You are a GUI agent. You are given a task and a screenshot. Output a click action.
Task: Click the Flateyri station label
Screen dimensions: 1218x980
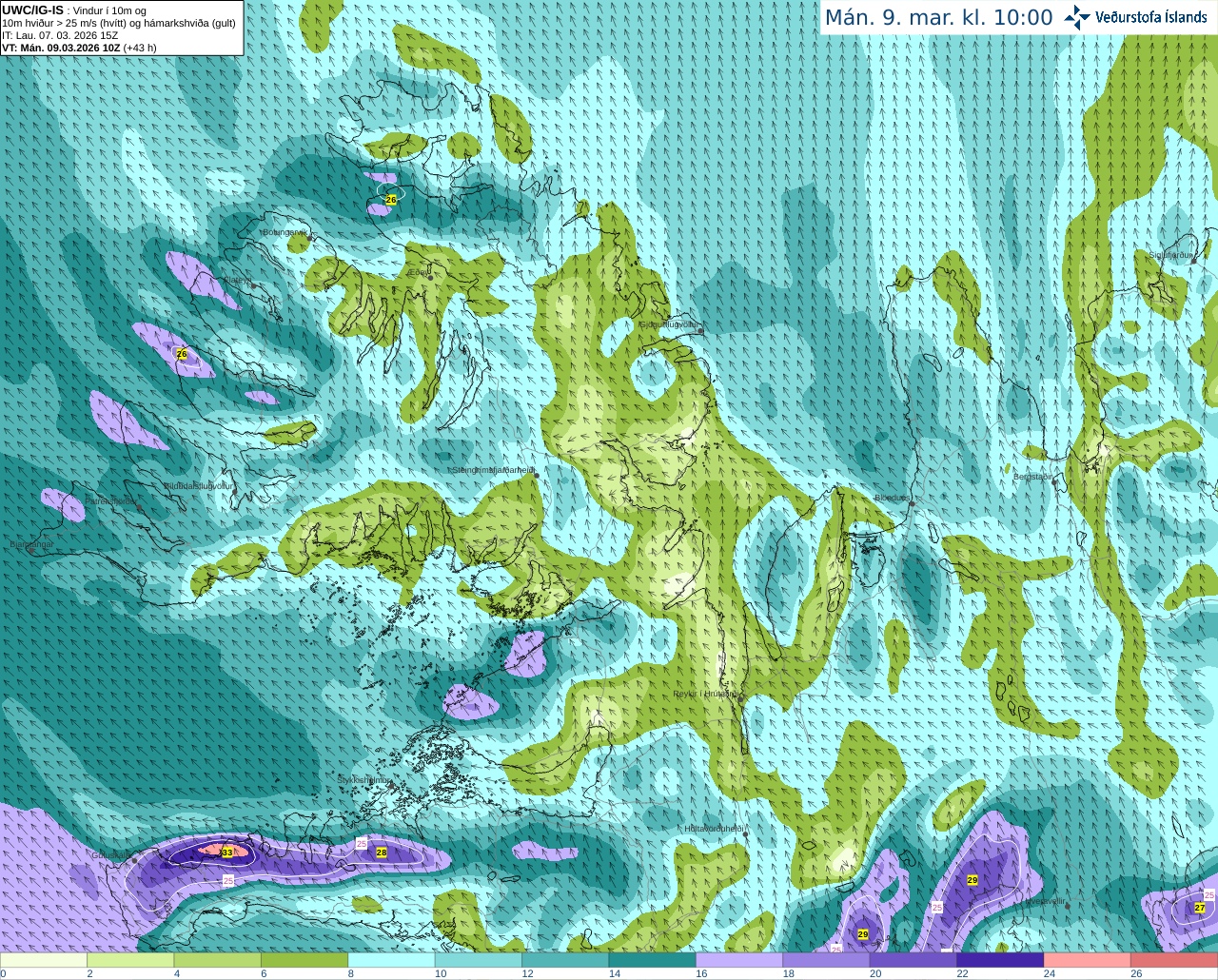click(x=237, y=280)
